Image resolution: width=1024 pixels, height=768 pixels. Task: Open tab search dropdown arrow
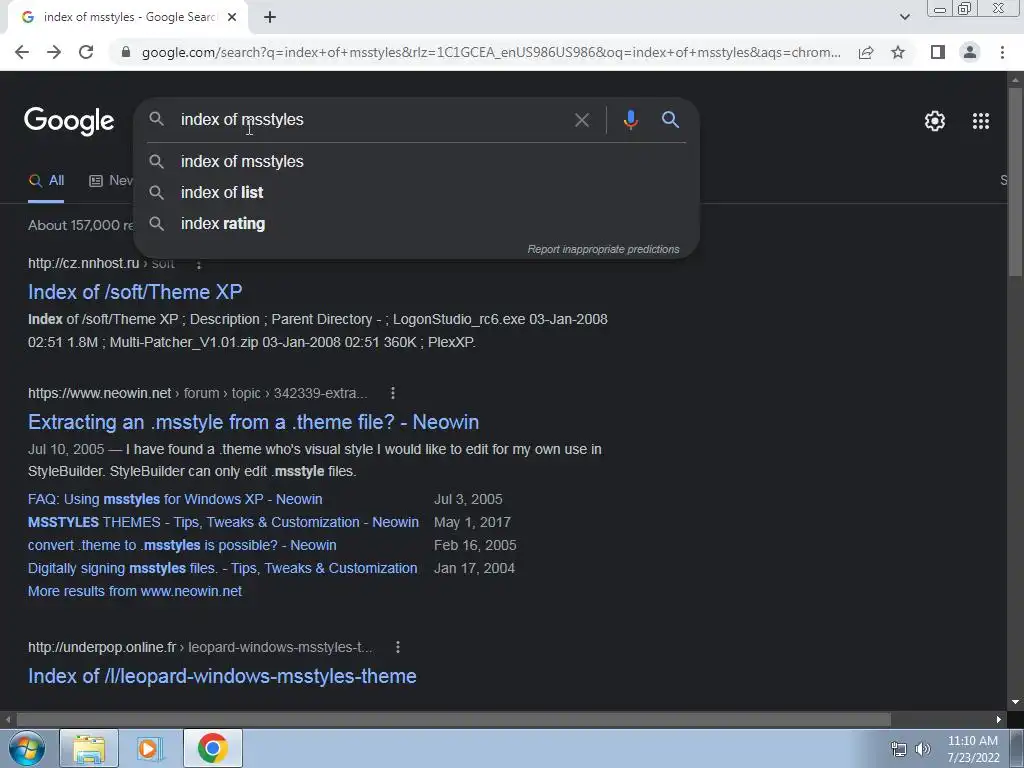(x=904, y=17)
